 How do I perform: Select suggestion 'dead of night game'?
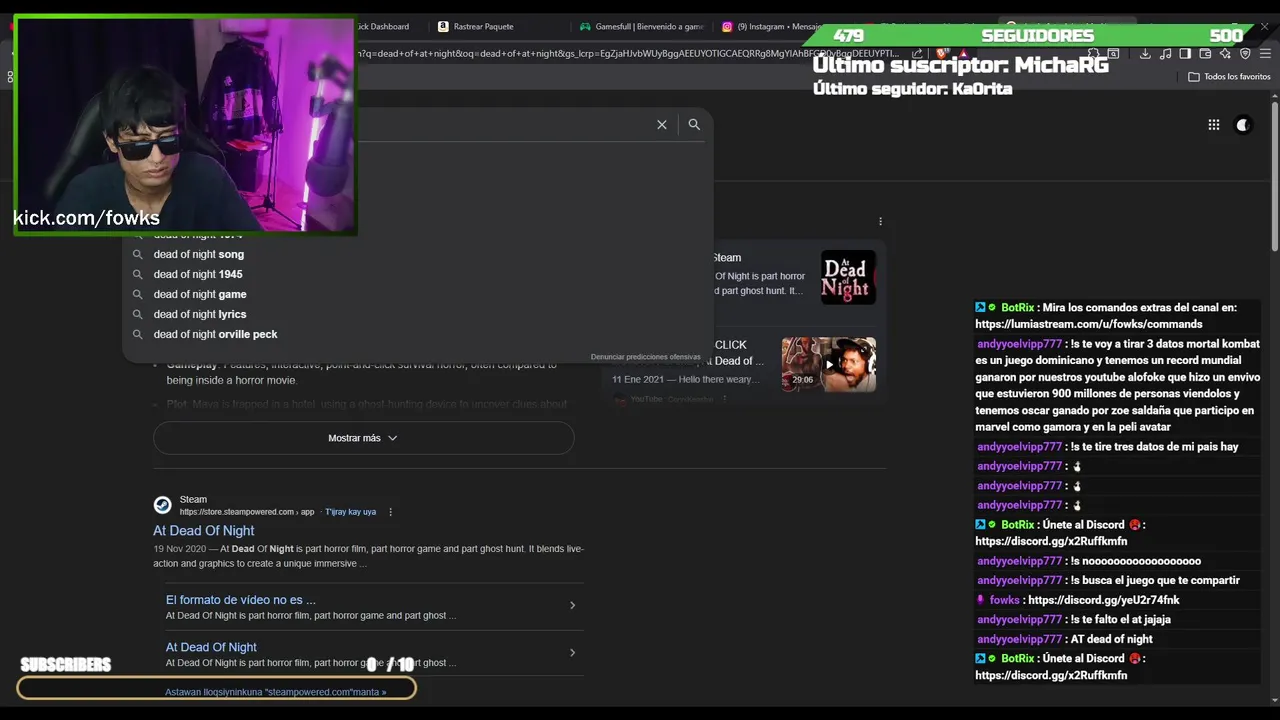tap(200, 294)
